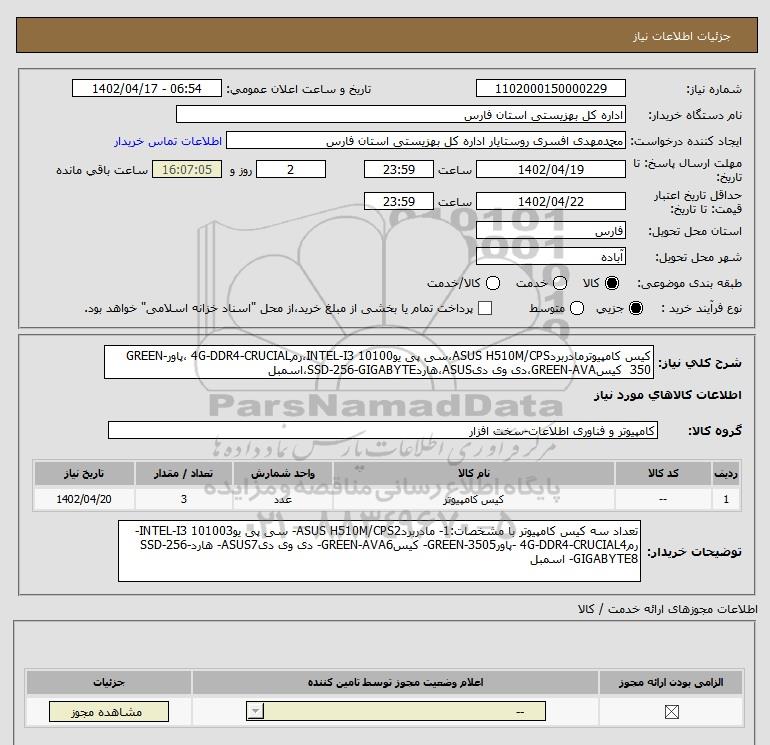Click the مشاهده مجوز button
This screenshot has width=770, height=745.
pos(109,712)
